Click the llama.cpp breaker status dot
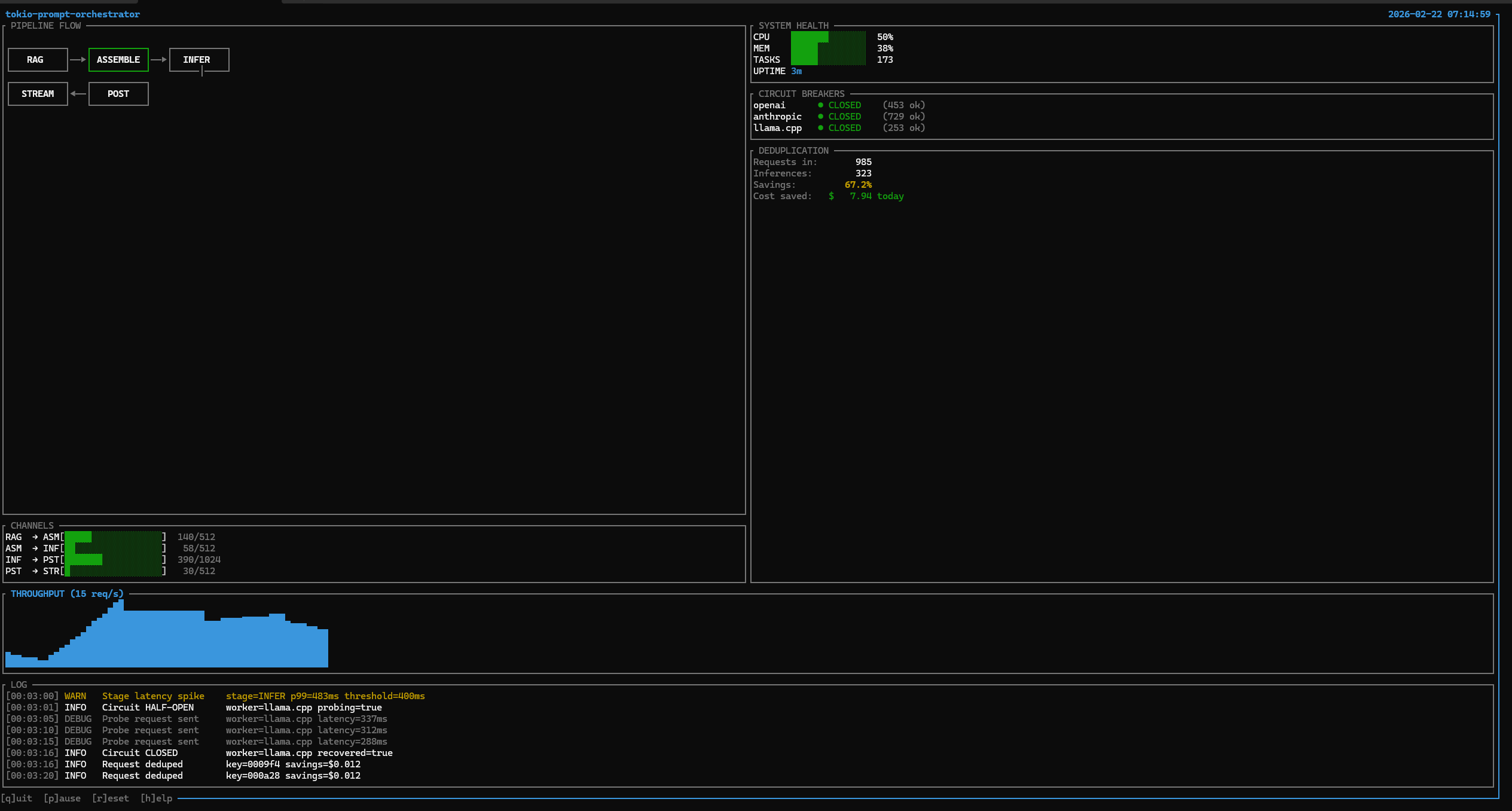This screenshot has width=1512, height=811. point(820,128)
